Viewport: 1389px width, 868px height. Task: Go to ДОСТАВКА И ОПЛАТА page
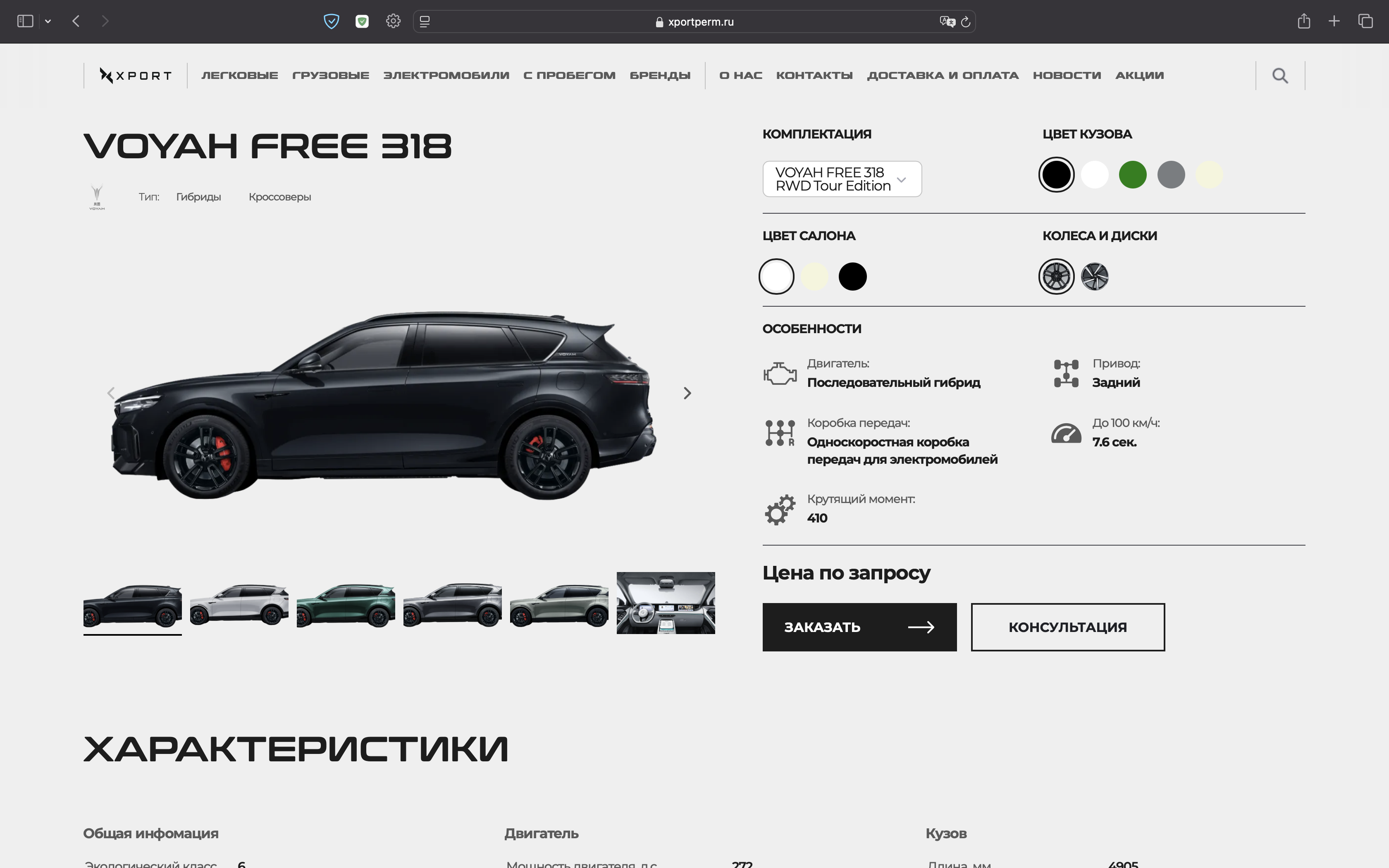tap(943, 75)
